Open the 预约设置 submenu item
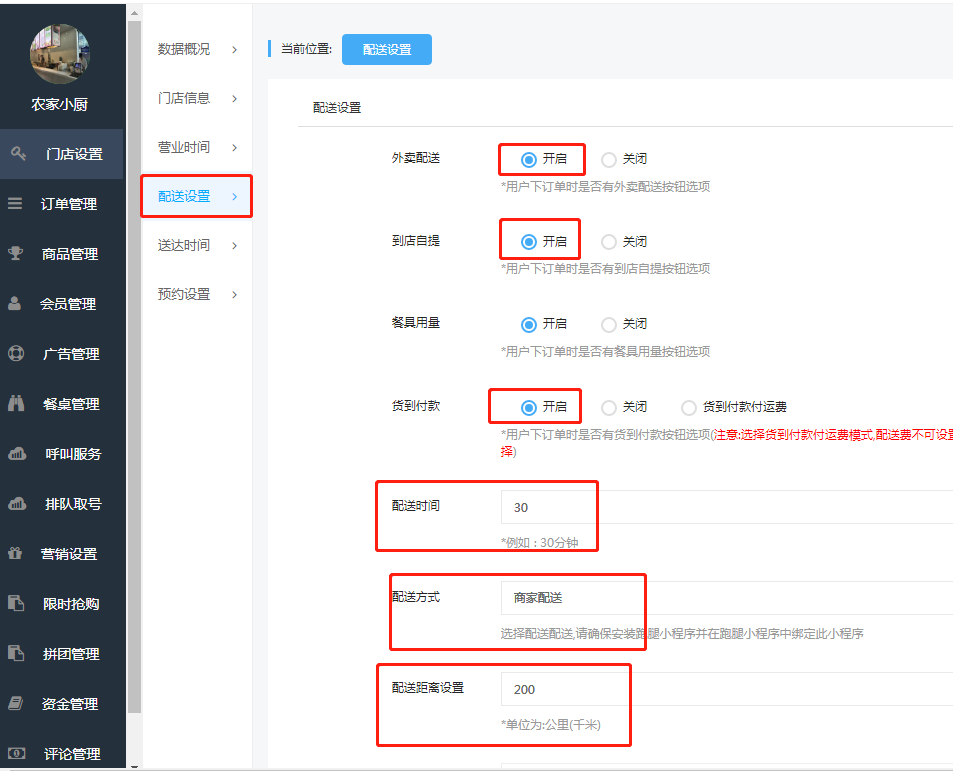The image size is (953, 771). coord(197,294)
